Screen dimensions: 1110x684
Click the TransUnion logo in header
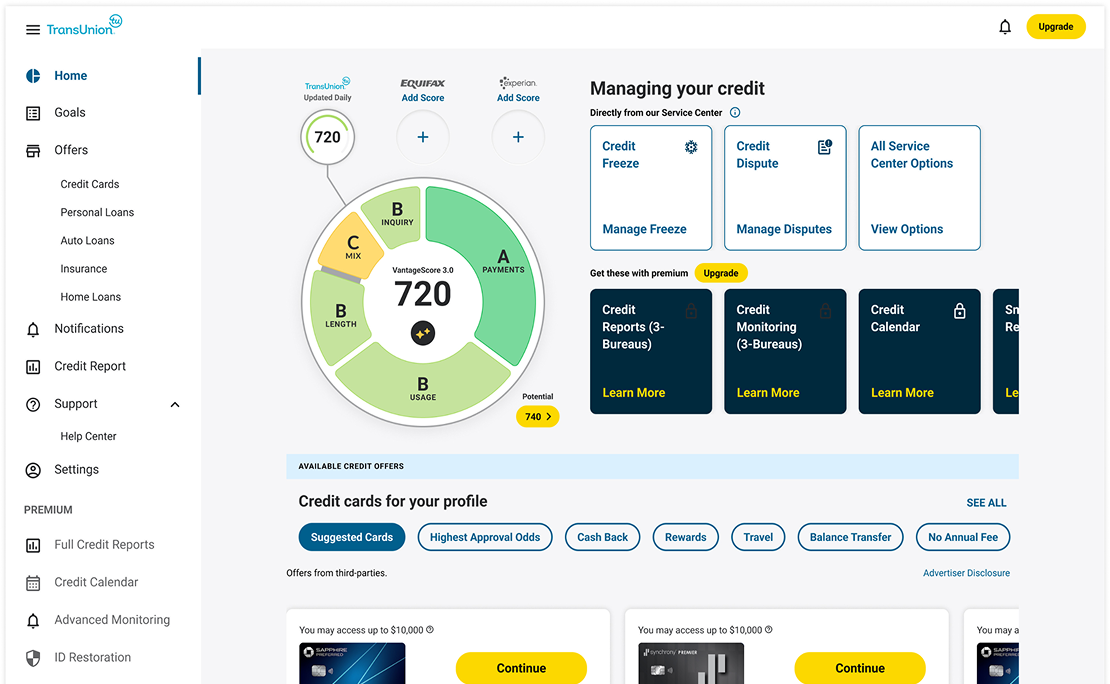(x=84, y=25)
